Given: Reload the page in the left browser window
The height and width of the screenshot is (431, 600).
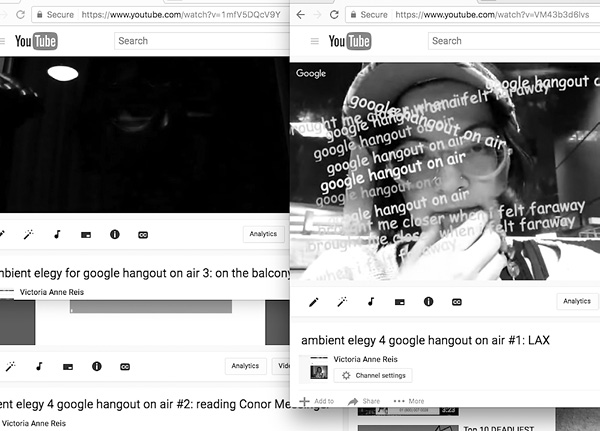Looking at the screenshot, I should [x=20, y=15].
